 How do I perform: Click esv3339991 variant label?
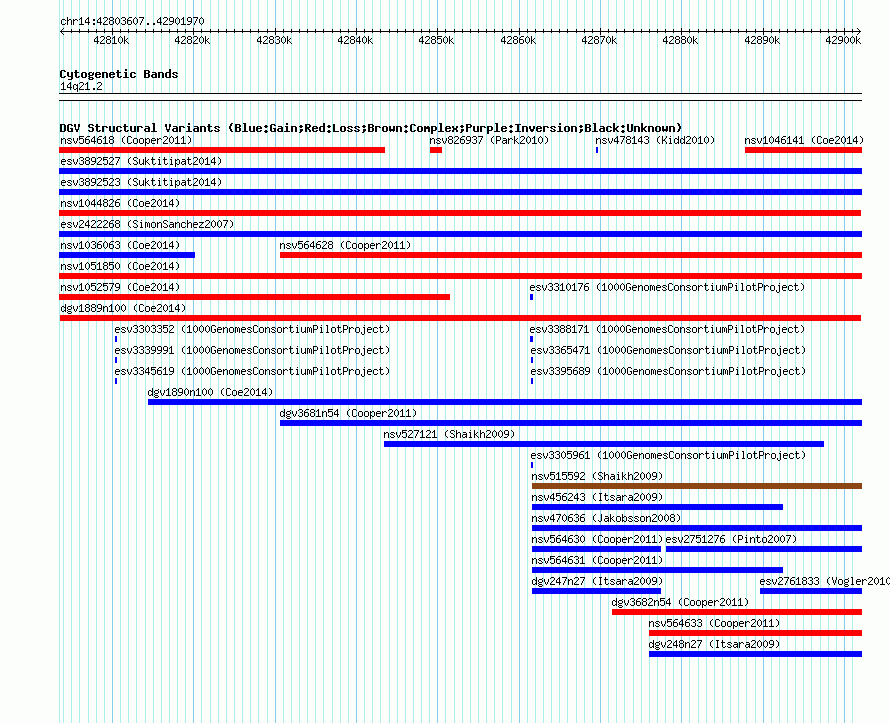(252, 350)
